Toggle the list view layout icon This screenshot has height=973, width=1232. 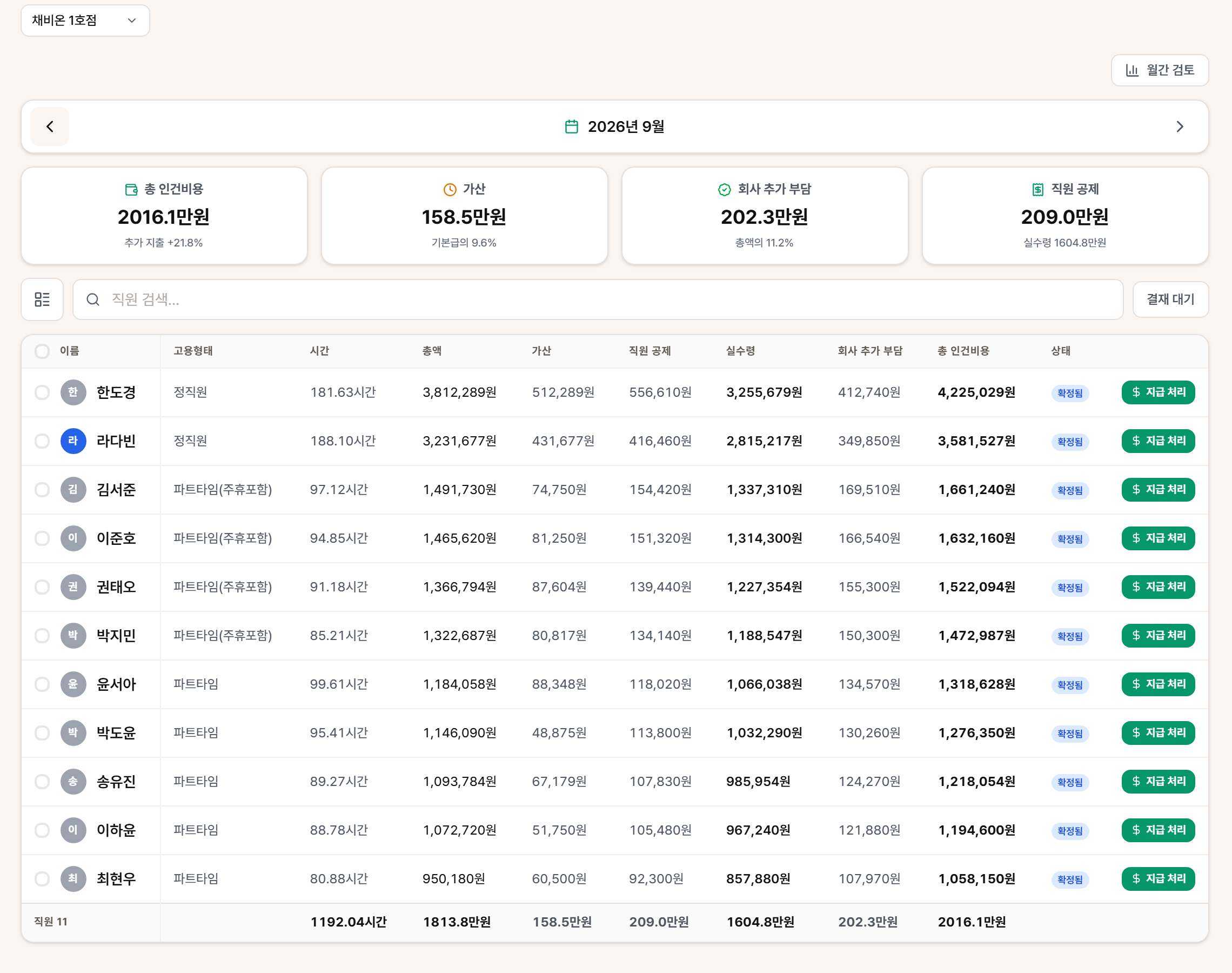pos(42,299)
